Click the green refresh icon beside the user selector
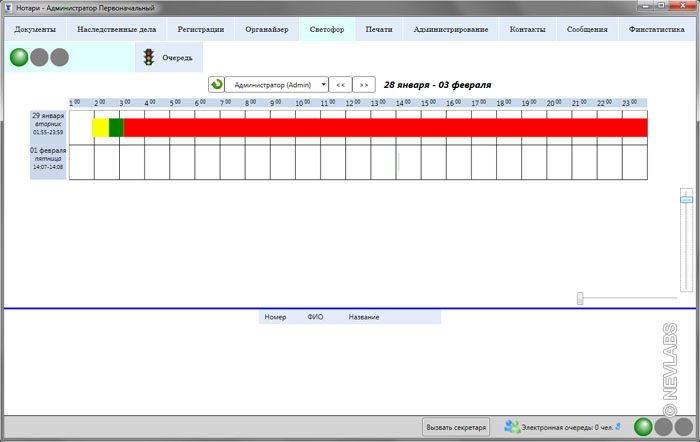The width and height of the screenshot is (700, 442). pyautogui.click(x=216, y=85)
